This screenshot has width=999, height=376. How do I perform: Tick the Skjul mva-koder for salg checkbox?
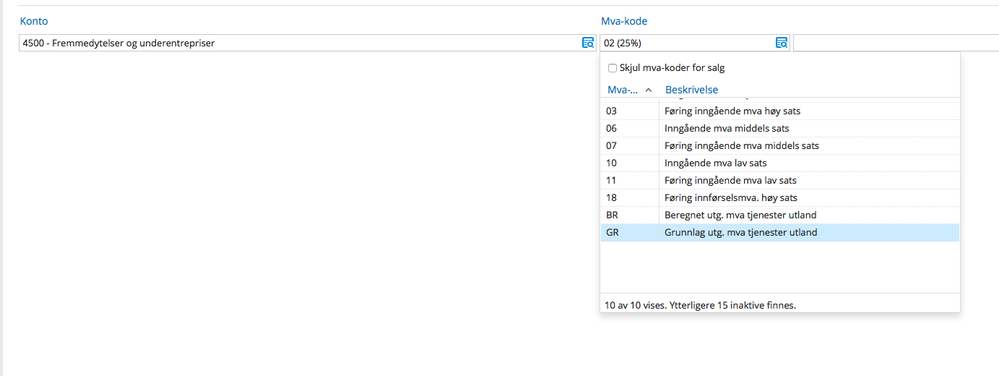(x=612, y=68)
